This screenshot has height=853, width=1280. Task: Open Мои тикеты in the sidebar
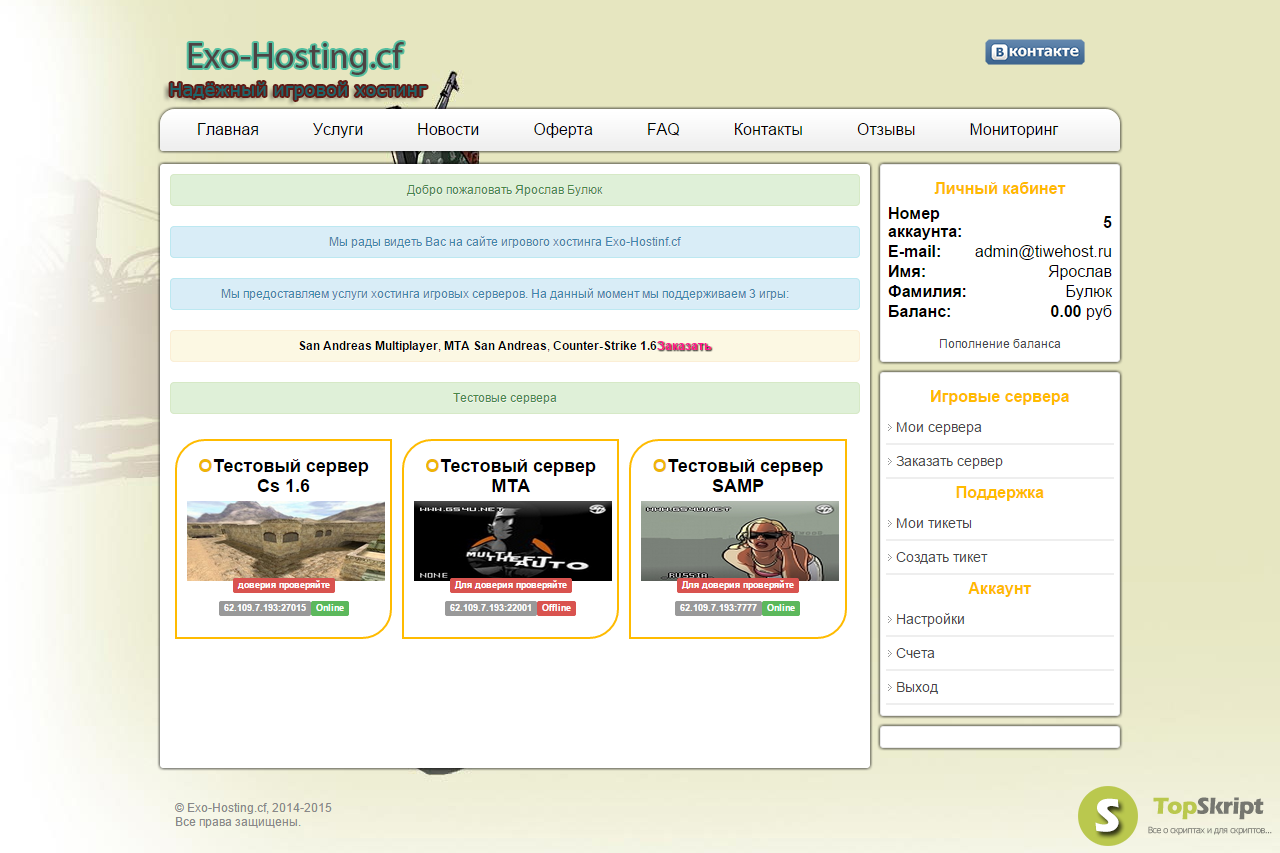tap(933, 523)
